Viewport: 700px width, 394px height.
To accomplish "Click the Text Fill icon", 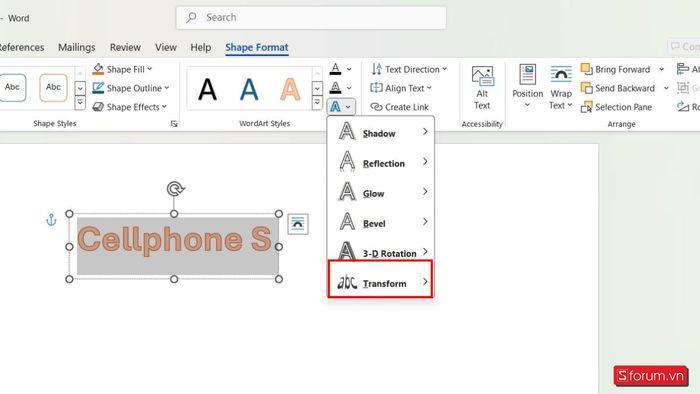I will 335,69.
